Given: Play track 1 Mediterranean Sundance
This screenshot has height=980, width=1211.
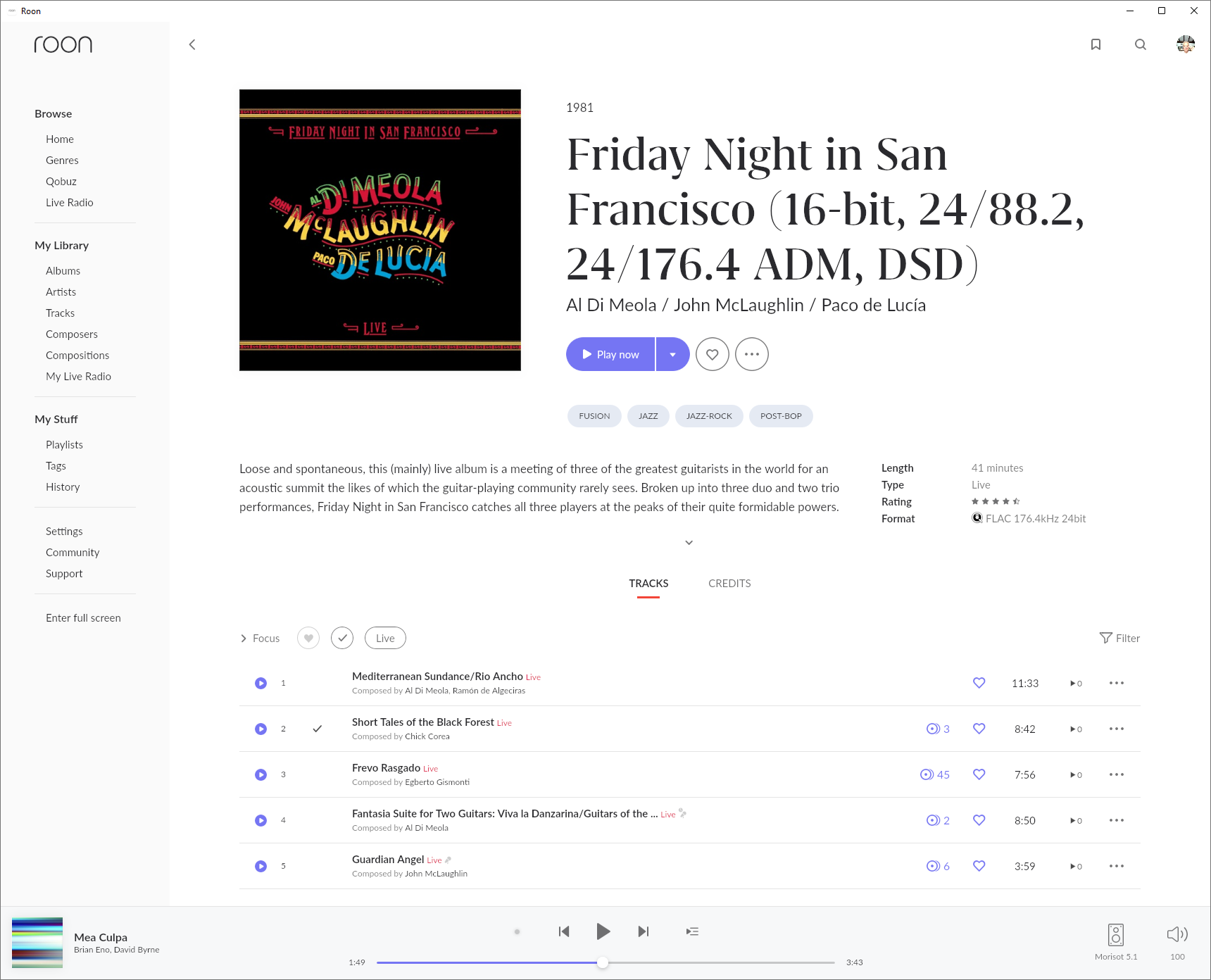Looking at the screenshot, I should point(261,683).
